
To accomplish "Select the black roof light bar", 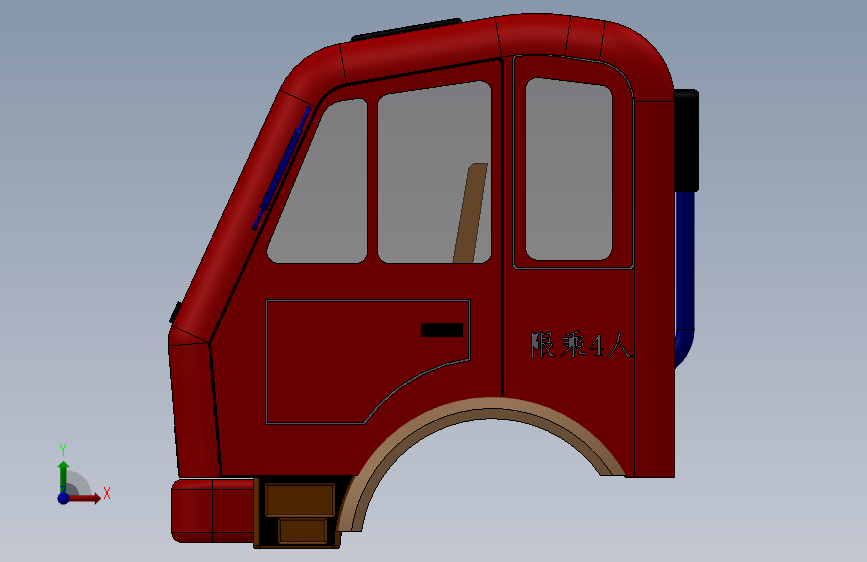I will 406,29.
